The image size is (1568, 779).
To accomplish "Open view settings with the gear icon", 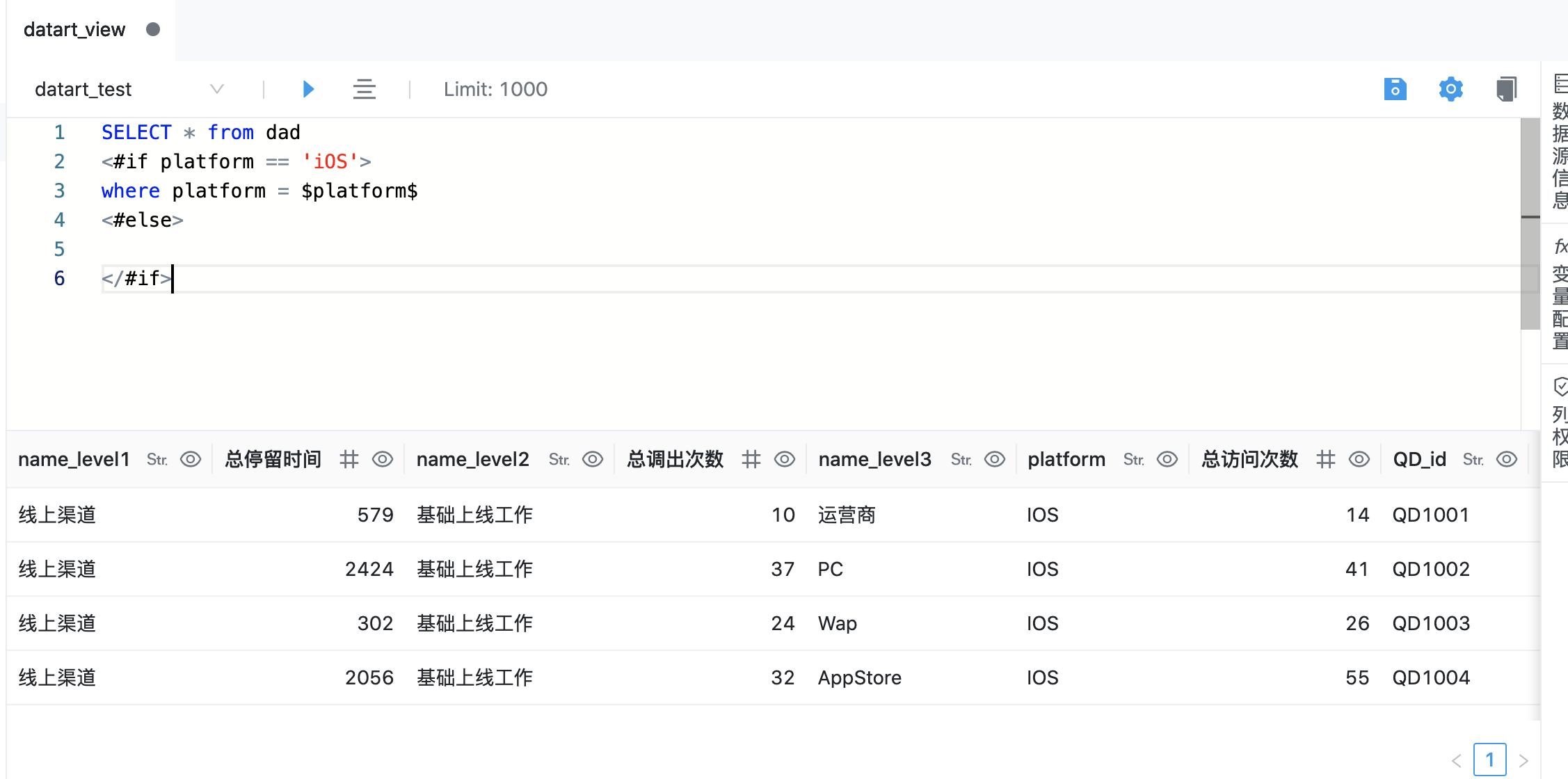I will coord(1450,89).
